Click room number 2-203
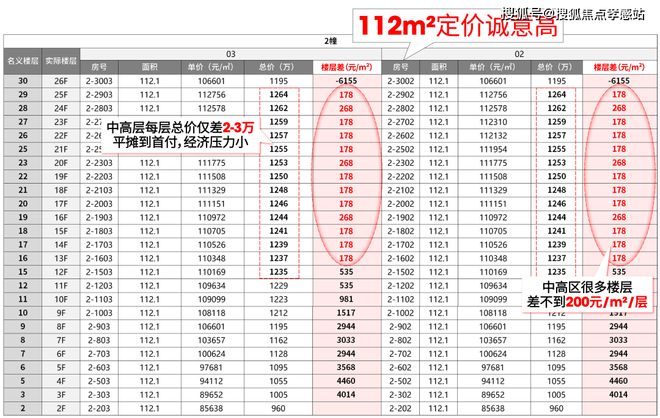660x418 pixels. pos(99,408)
